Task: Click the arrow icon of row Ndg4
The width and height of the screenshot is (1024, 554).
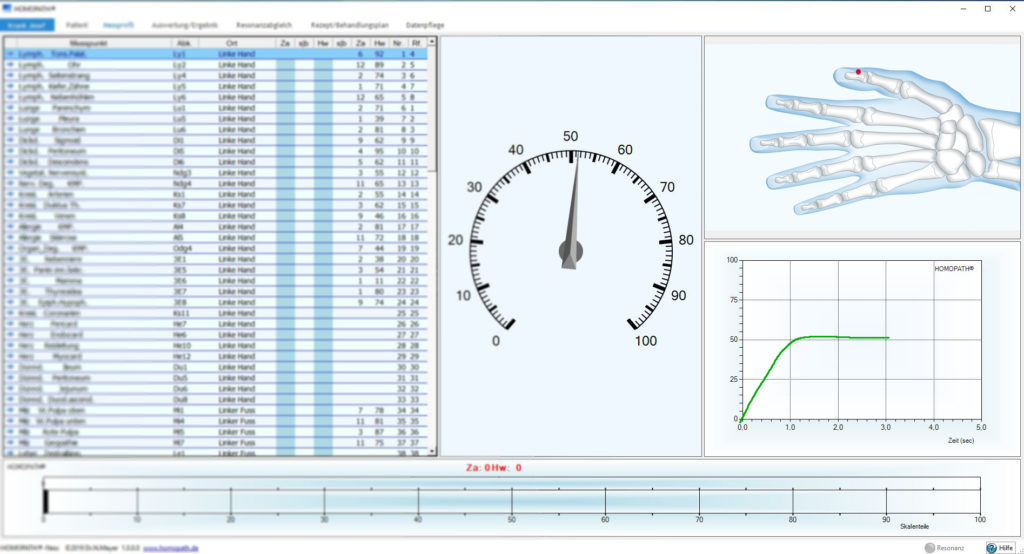Action: coord(10,184)
